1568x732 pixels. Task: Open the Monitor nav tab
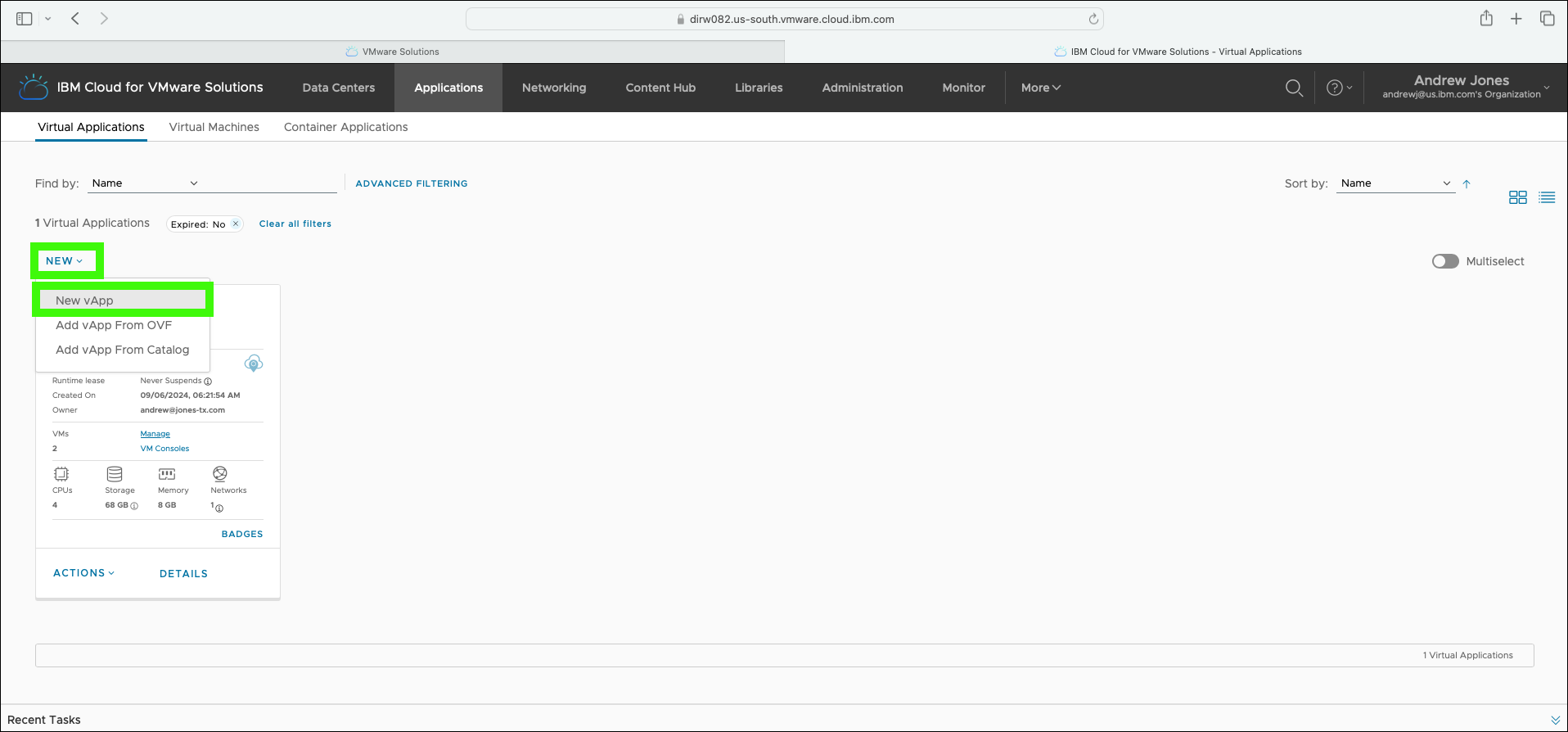963,88
